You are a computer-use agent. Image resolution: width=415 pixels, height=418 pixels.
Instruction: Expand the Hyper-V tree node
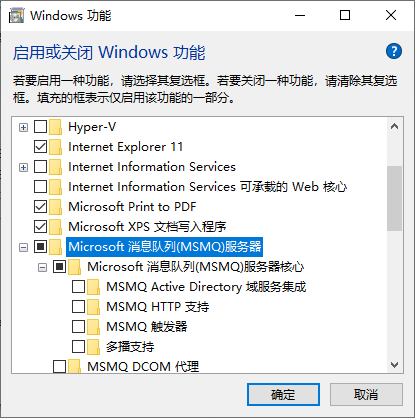pyautogui.click(x=23, y=127)
